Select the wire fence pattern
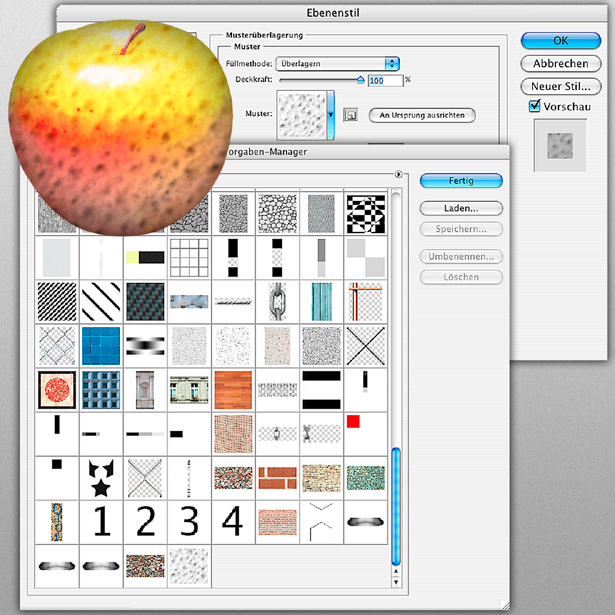This screenshot has width=615, height=615. (x=57, y=346)
